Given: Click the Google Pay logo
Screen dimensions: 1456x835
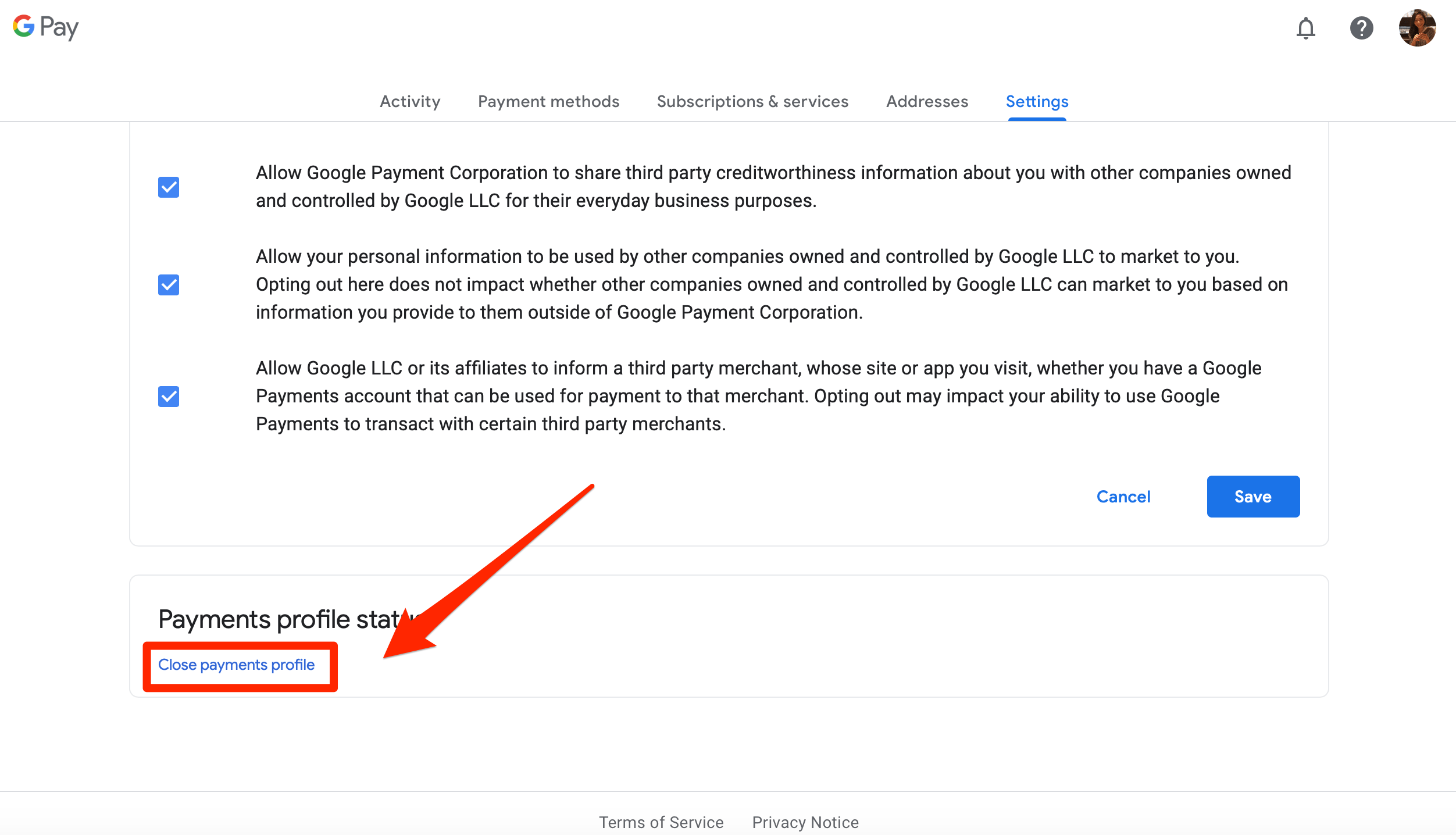Looking at the screenshot, I should [x=46, y=27].
